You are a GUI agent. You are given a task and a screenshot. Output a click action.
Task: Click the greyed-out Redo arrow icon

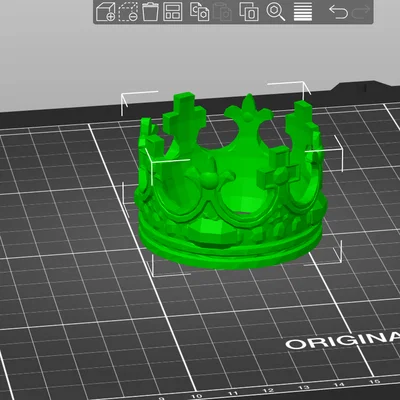[361, 12]
